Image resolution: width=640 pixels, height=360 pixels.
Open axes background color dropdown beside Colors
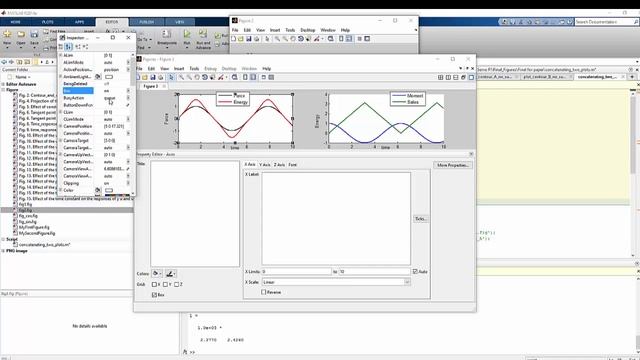pyautogui.click(x=157, y=273)
